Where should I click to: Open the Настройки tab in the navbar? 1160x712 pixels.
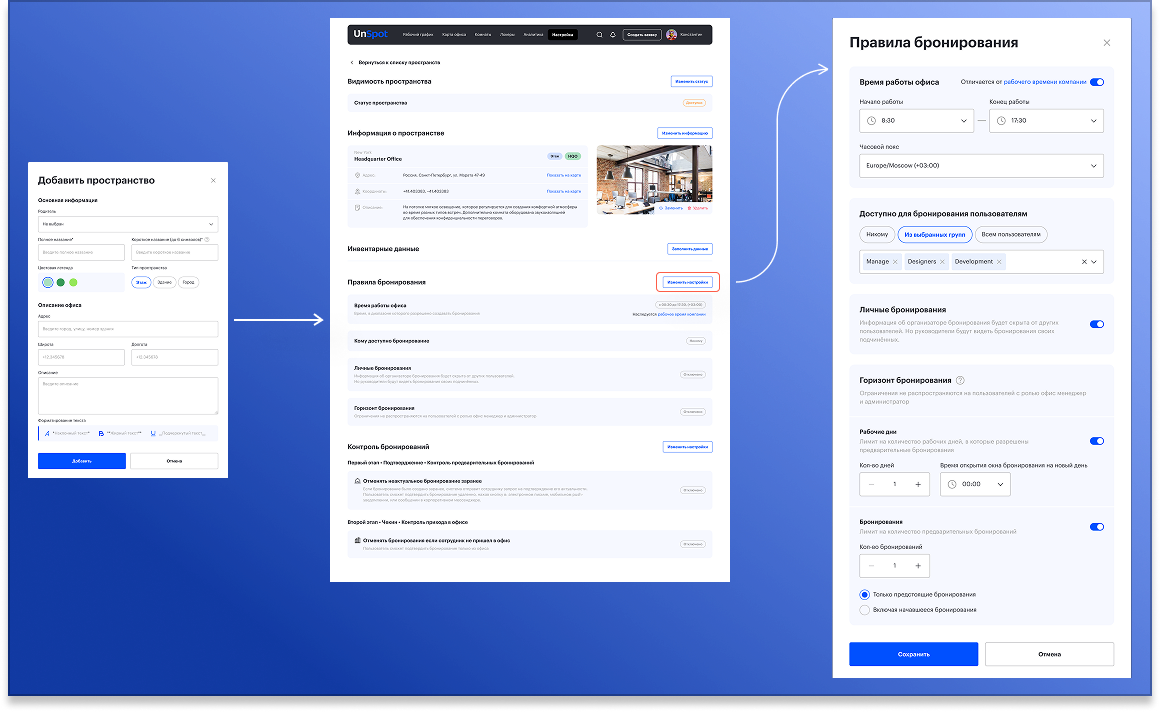pyautogui.click(x=562, y=35)
